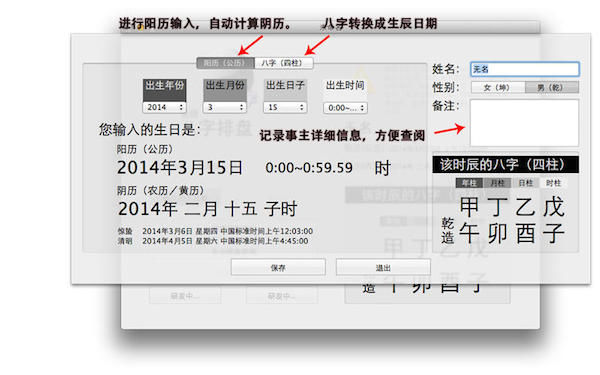Screen dimensions: 600x375
Task: Select gender 男（乾）
Action: point(551,88)
